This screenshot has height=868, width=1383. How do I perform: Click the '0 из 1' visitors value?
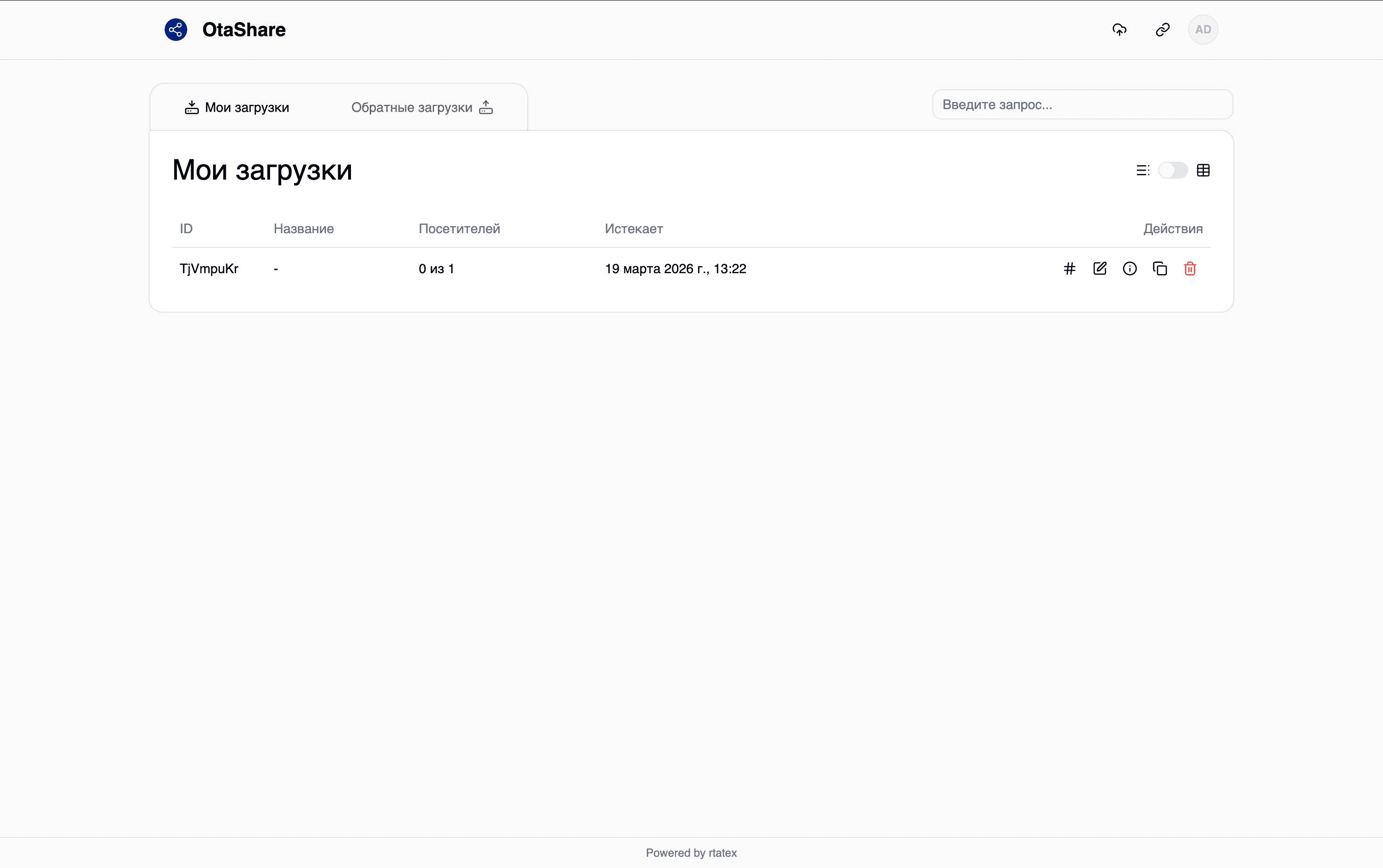point(437,268)
